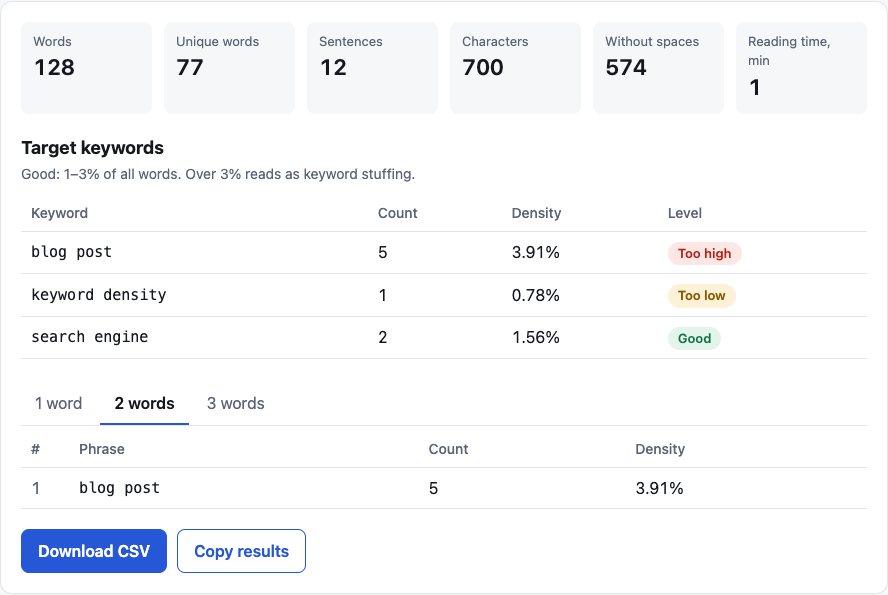The image size is (888, 595).
Task: Click the Target keywords heading
Action: (x=92, y=148)
